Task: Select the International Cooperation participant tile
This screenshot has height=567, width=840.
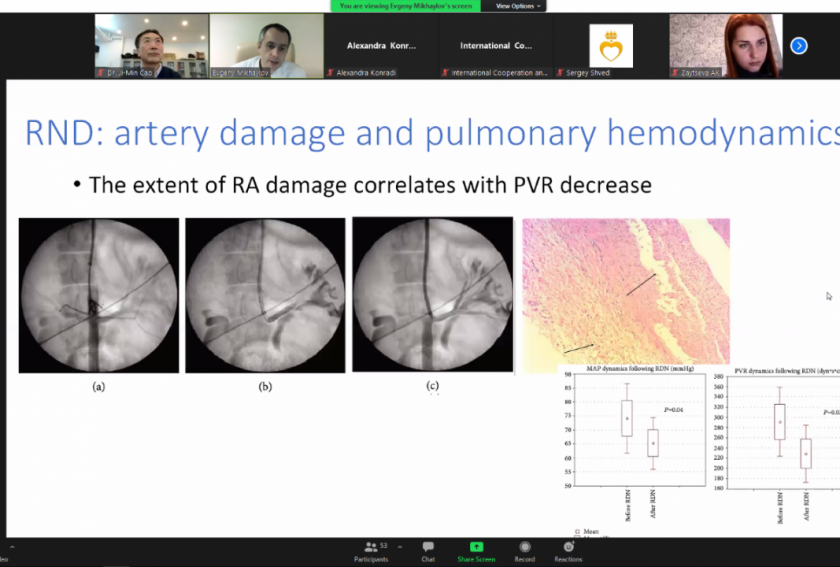Action: click(495, 45)
